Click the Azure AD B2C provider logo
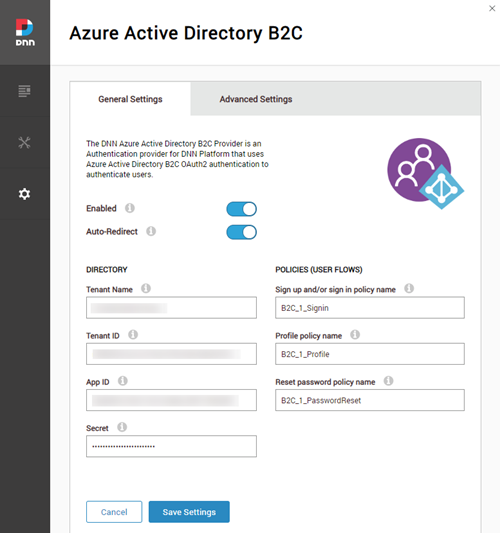 tap(426, 173)
